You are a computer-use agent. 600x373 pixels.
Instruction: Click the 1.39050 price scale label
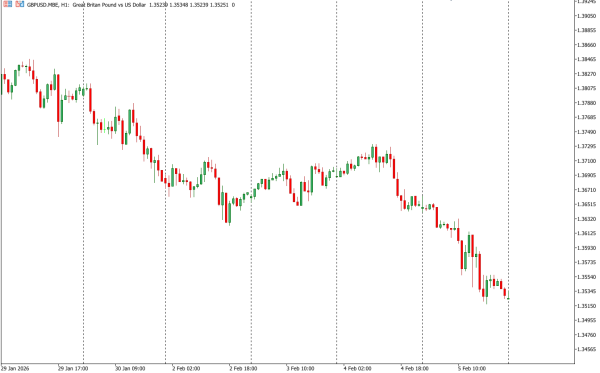click(x=587, y=16)
